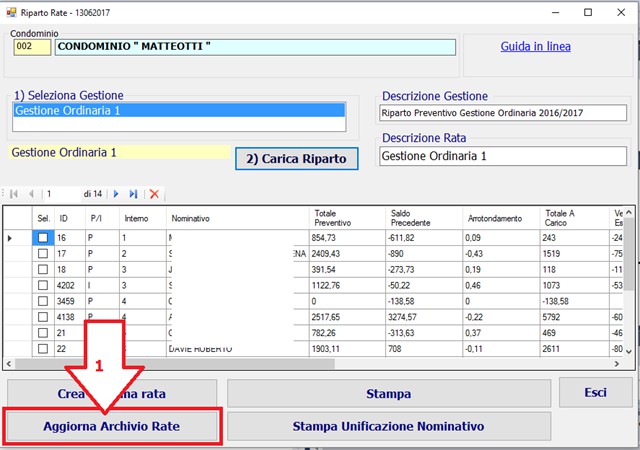Enable the checkbox for ID 21
Viewport: 640px width, 450px height.
point(43,333)
